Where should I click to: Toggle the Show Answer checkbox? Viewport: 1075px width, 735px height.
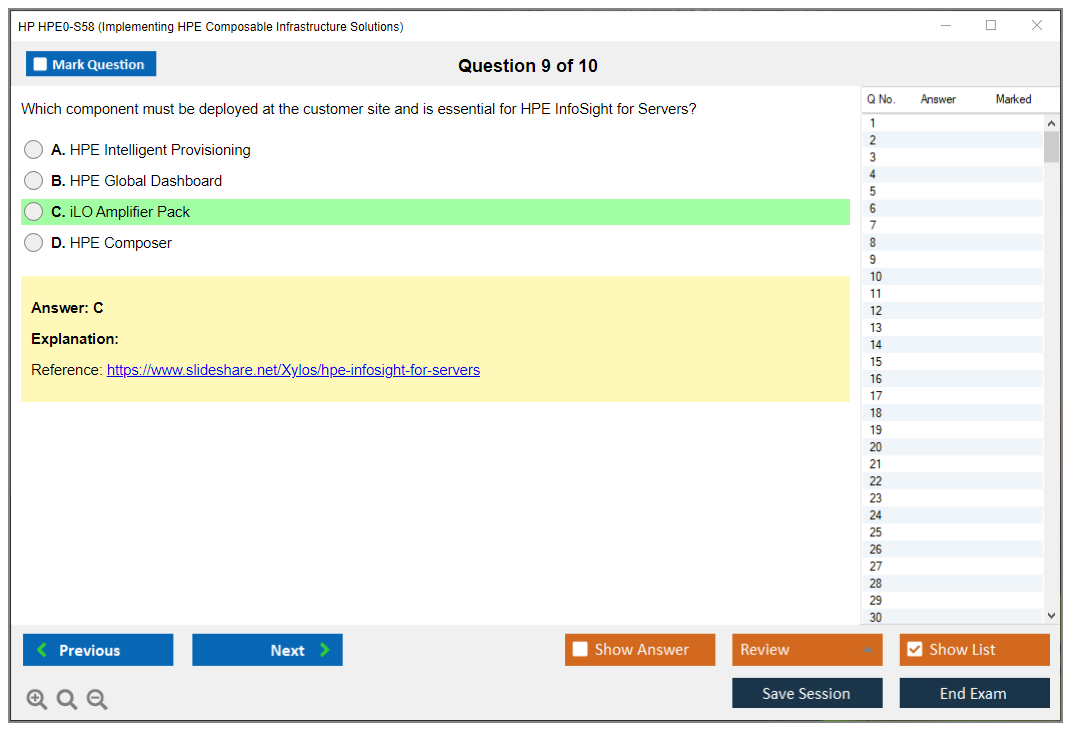click(x=581, y=650)
